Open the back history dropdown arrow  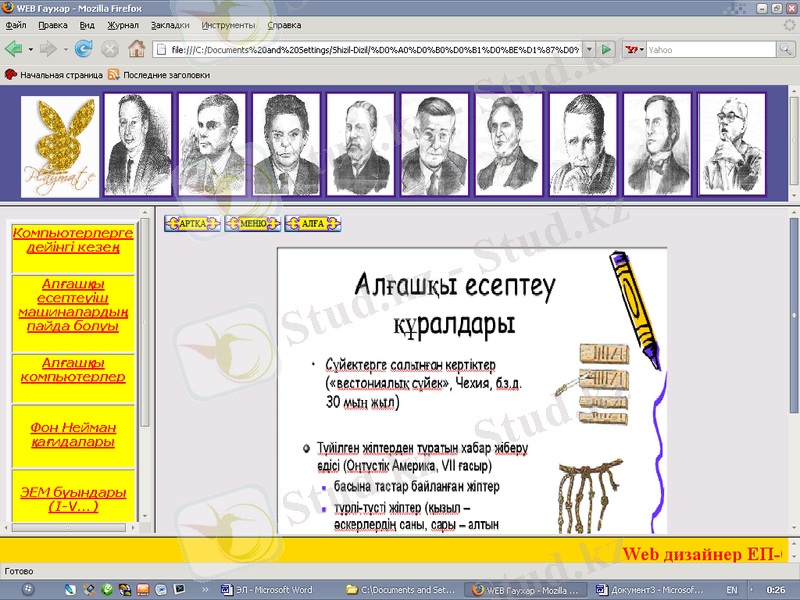31,48
